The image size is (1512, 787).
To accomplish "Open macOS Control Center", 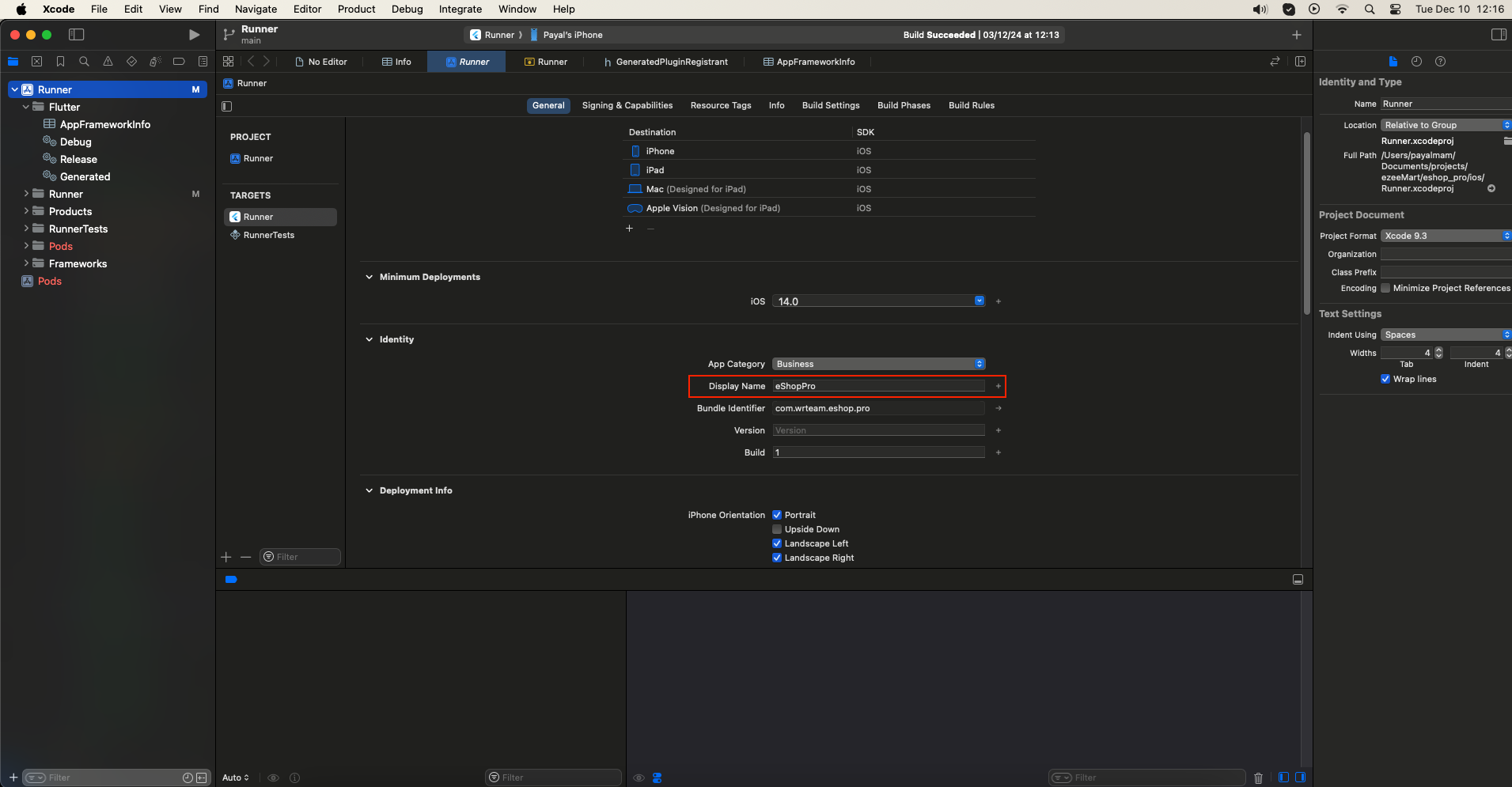I will (x=1396, y=9).
